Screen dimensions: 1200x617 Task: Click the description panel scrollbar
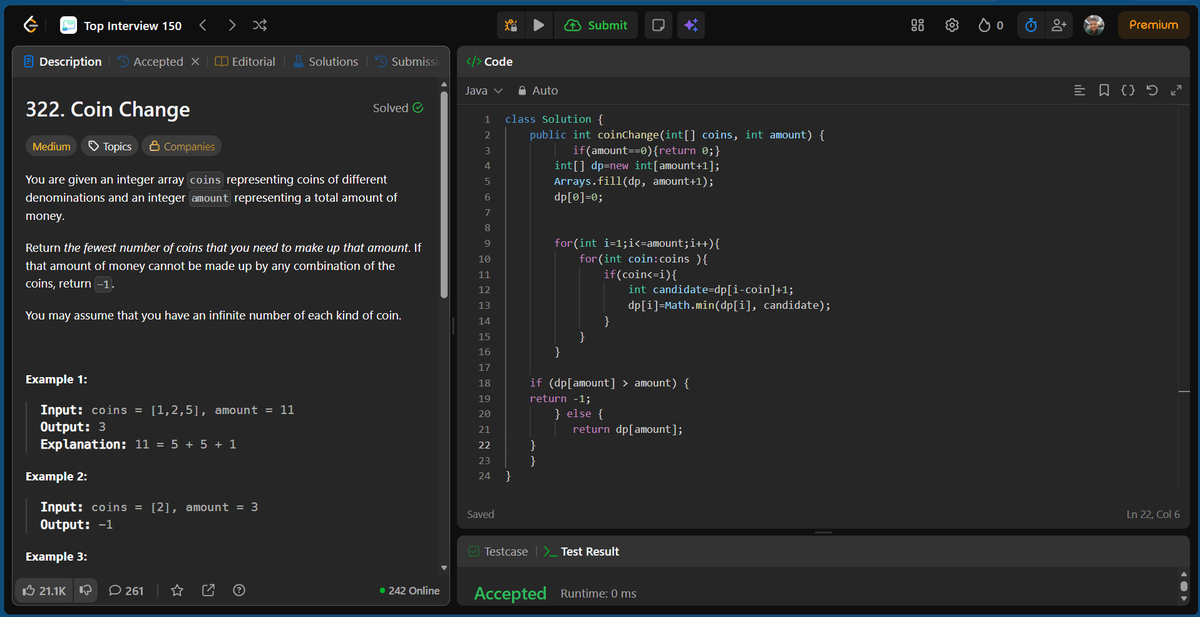(x=444, y=197)
